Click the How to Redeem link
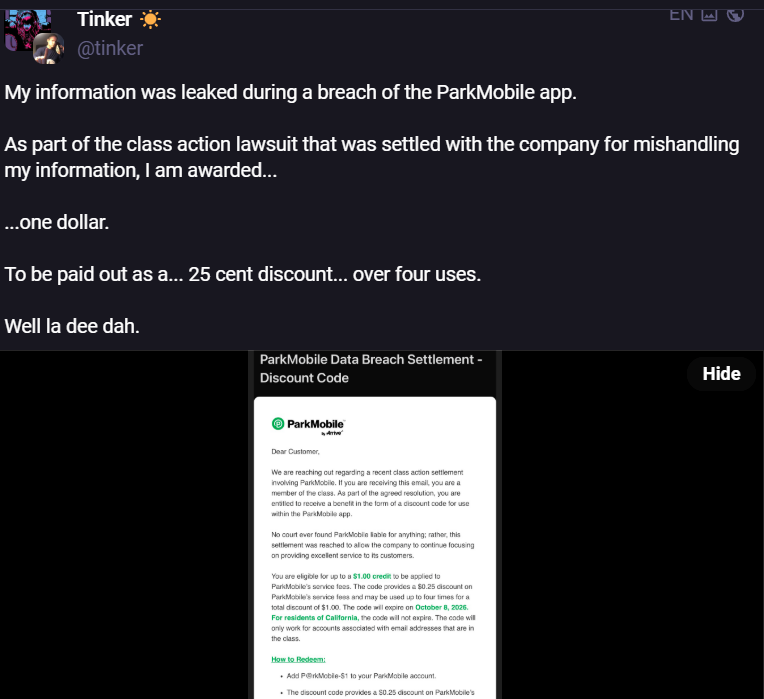This screenshot has height=699, width=764. (297, 659)
